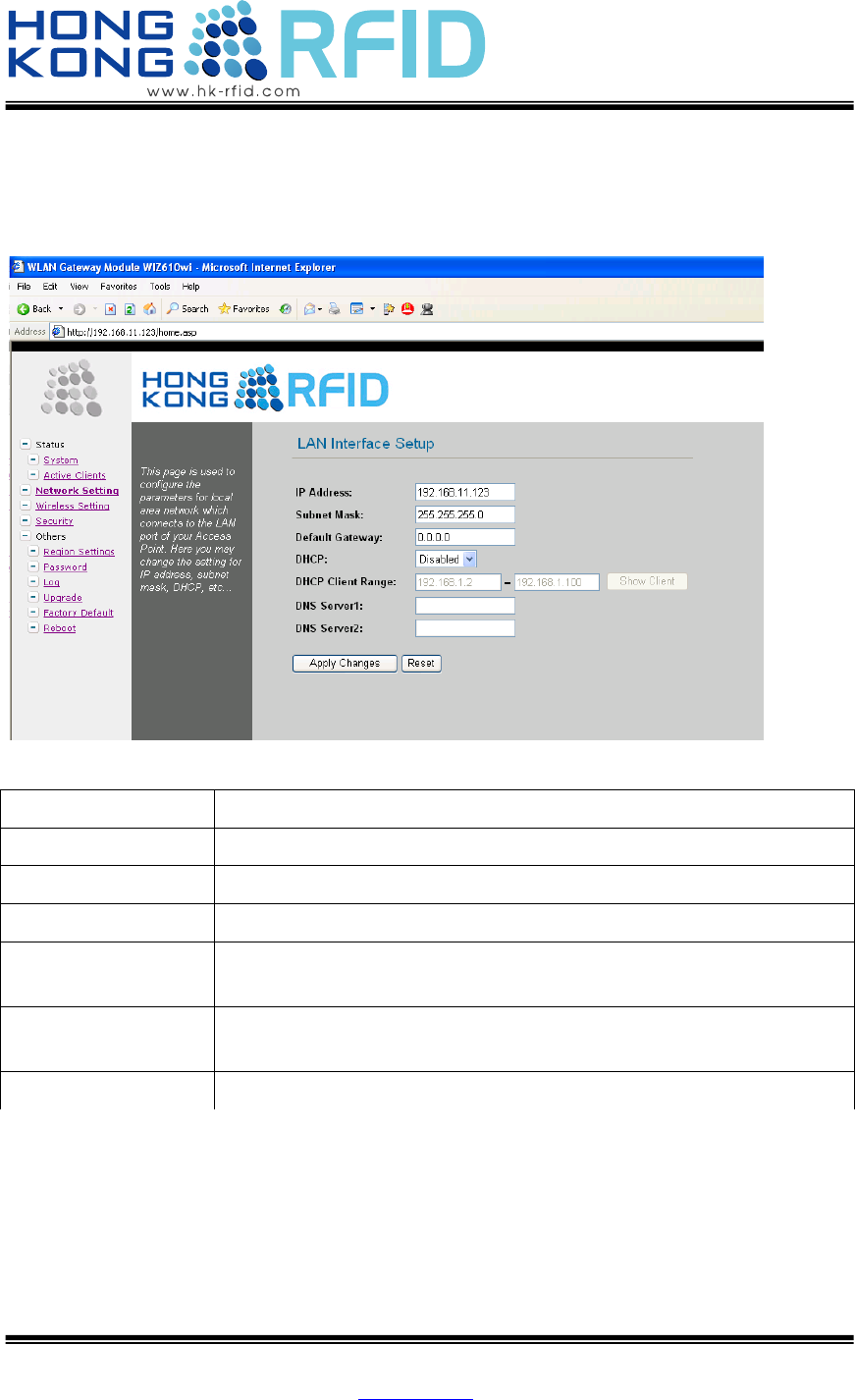Open the DHCP Disabled dropdown

(447, 559)
